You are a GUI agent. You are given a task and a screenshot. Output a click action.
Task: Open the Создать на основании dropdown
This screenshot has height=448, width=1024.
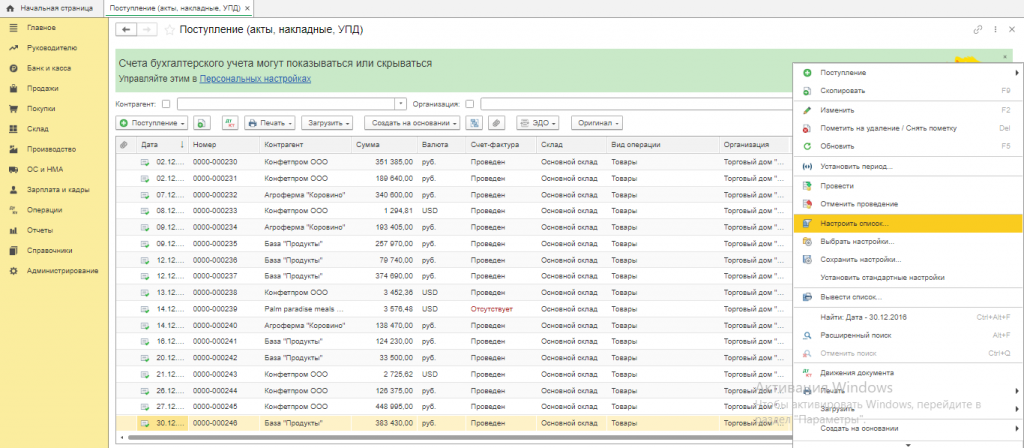click(411, 123)
